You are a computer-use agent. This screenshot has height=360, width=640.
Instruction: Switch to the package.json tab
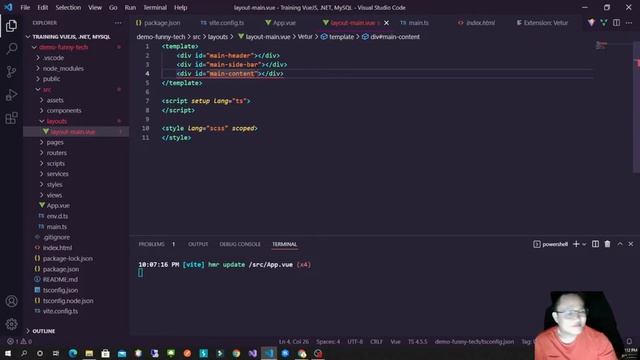(x=158, y=23)
